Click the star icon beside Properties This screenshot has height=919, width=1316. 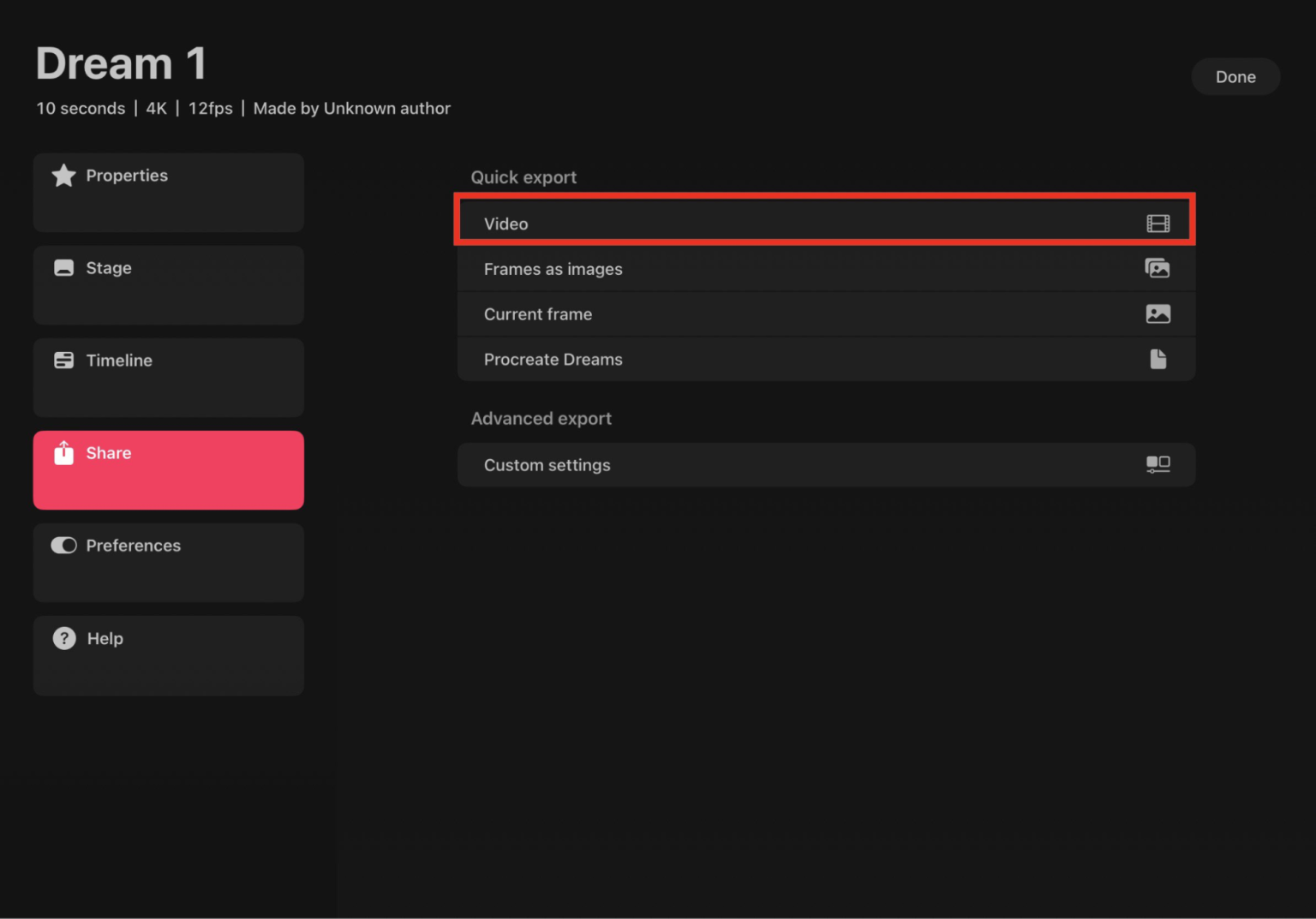coord(63,176)
